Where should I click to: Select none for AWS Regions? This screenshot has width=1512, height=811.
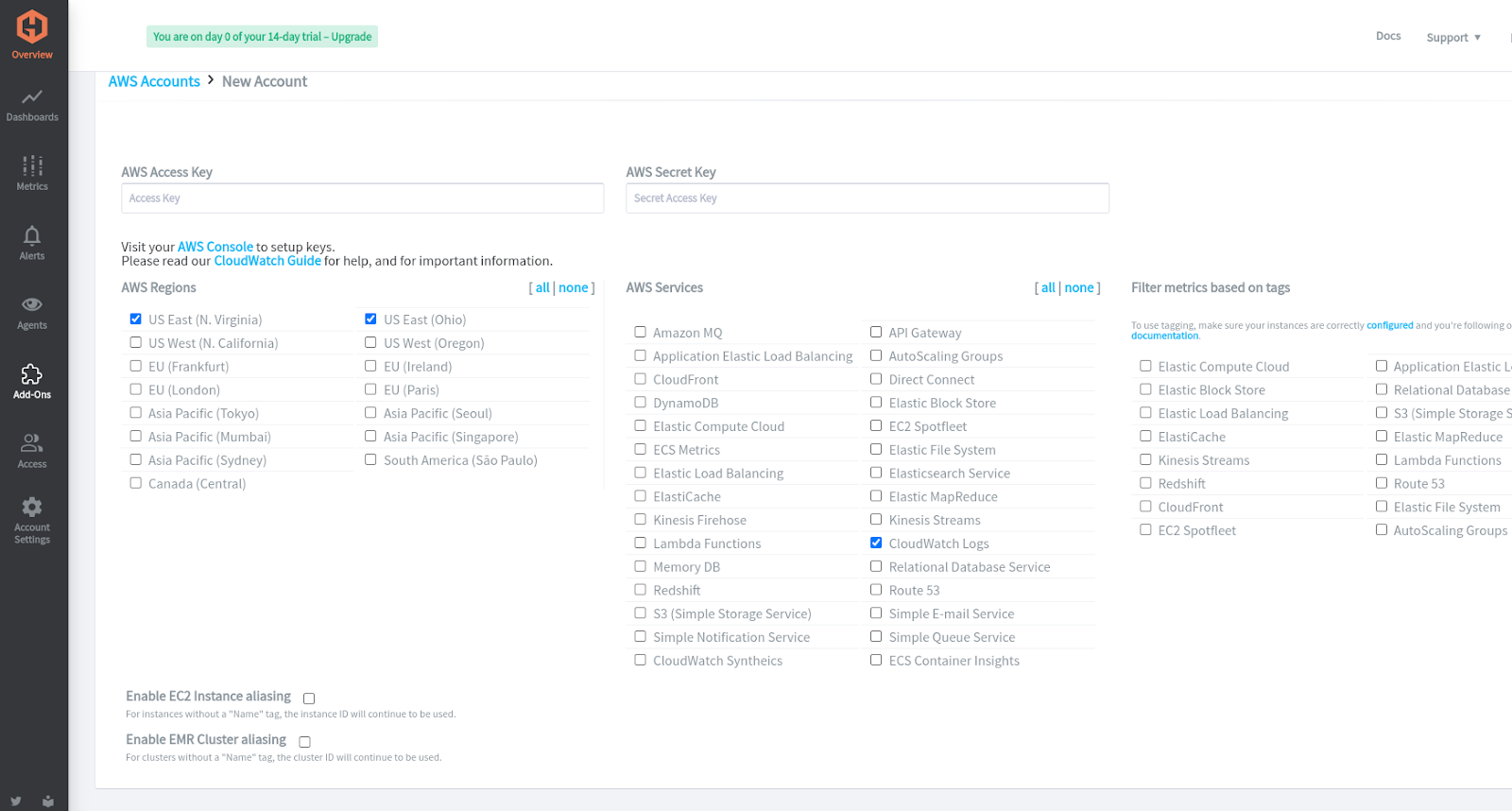click(574, 287)
